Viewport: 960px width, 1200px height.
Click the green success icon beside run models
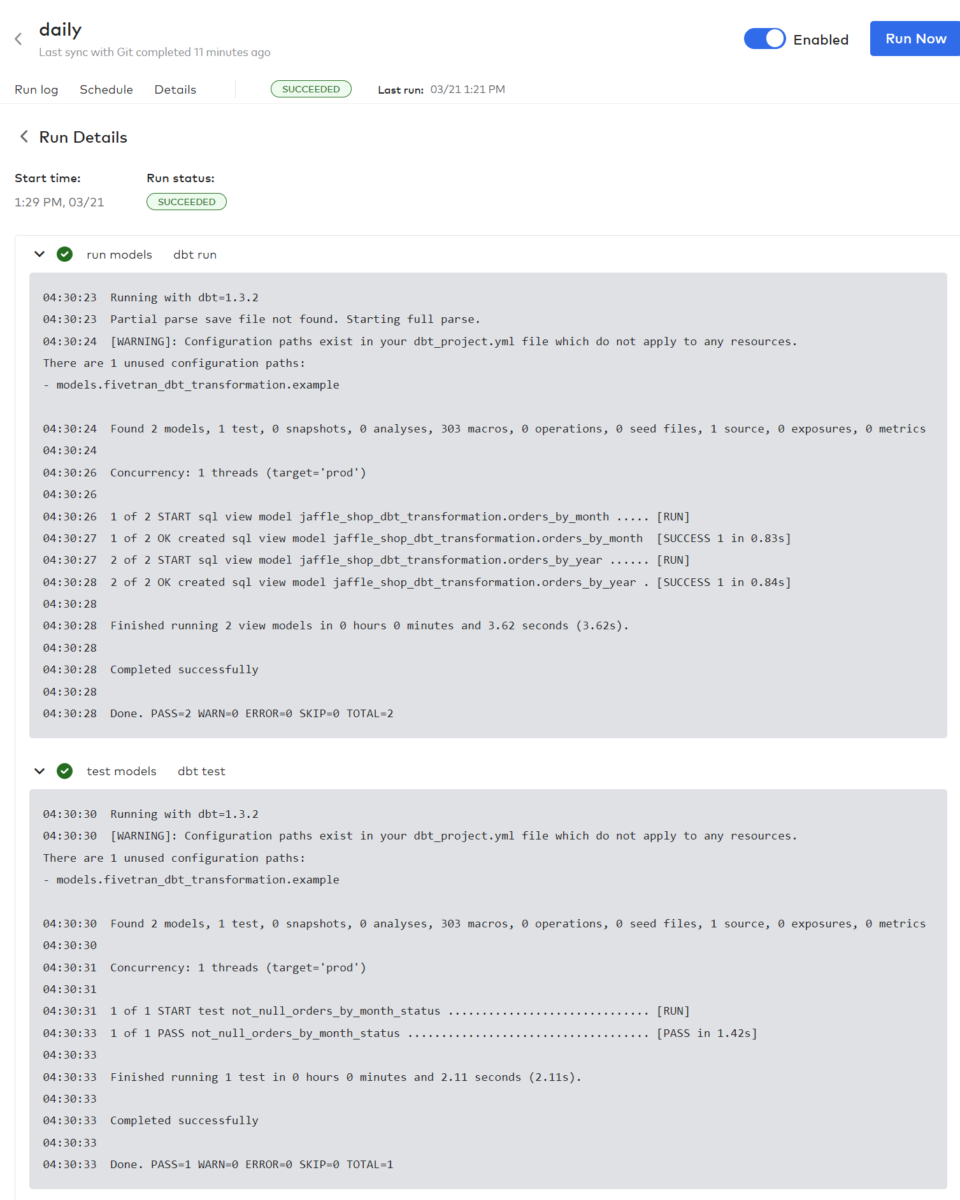pos(65,254)
